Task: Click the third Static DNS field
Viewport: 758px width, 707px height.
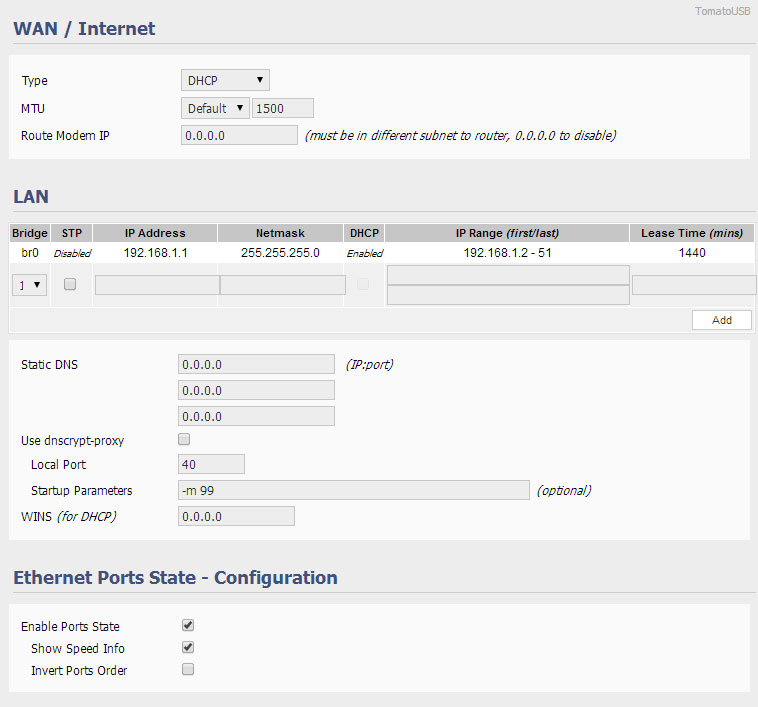Action: point(256,416)
